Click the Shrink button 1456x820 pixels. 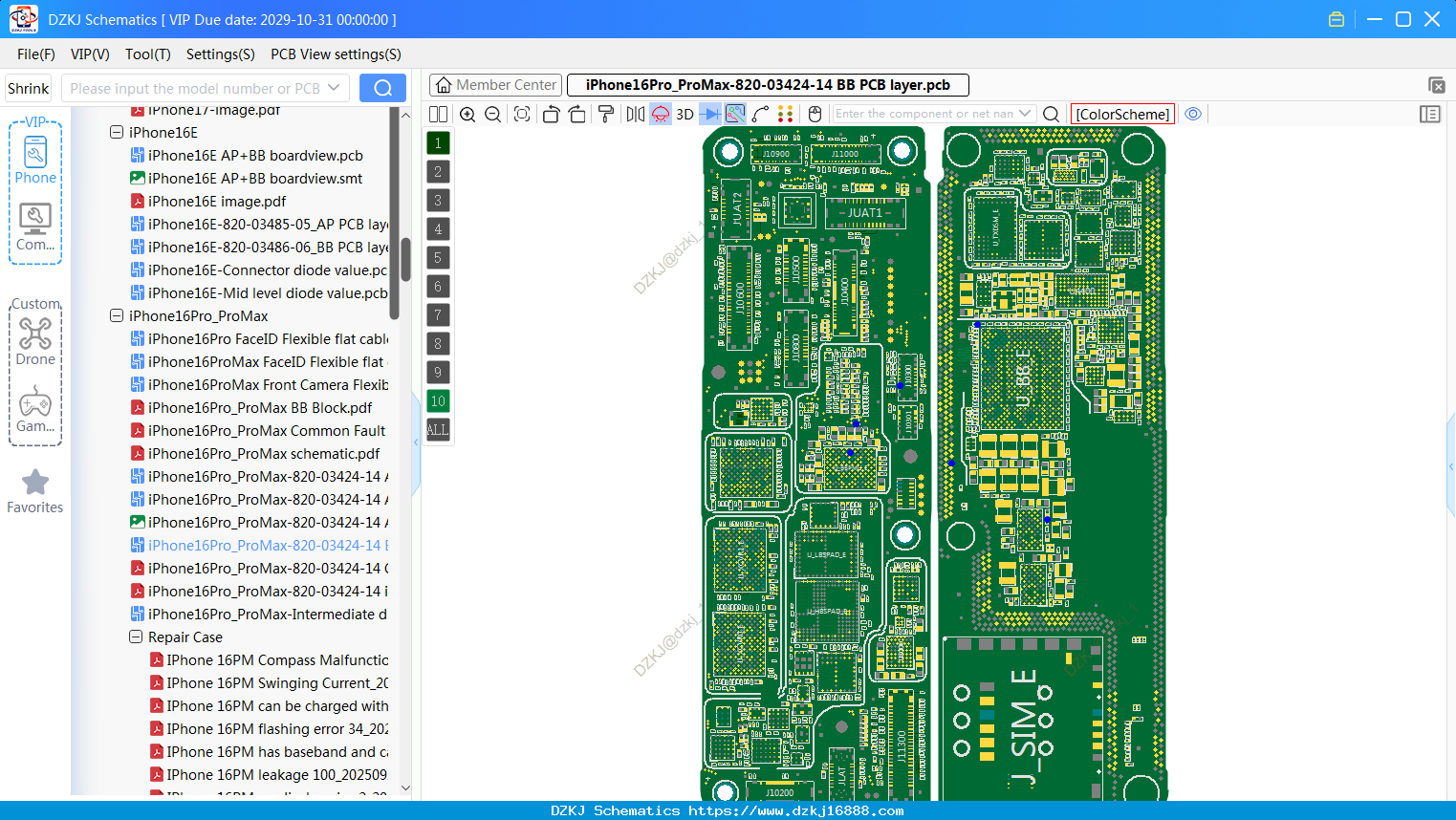pos(29,88)
